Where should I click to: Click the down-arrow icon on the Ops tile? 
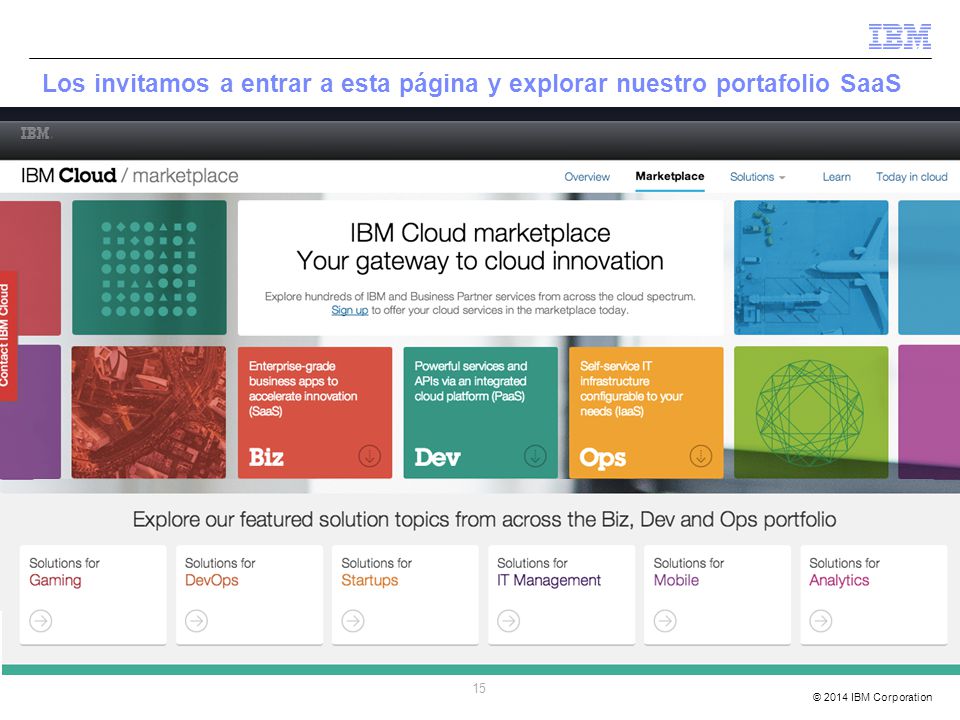(700, 456)
